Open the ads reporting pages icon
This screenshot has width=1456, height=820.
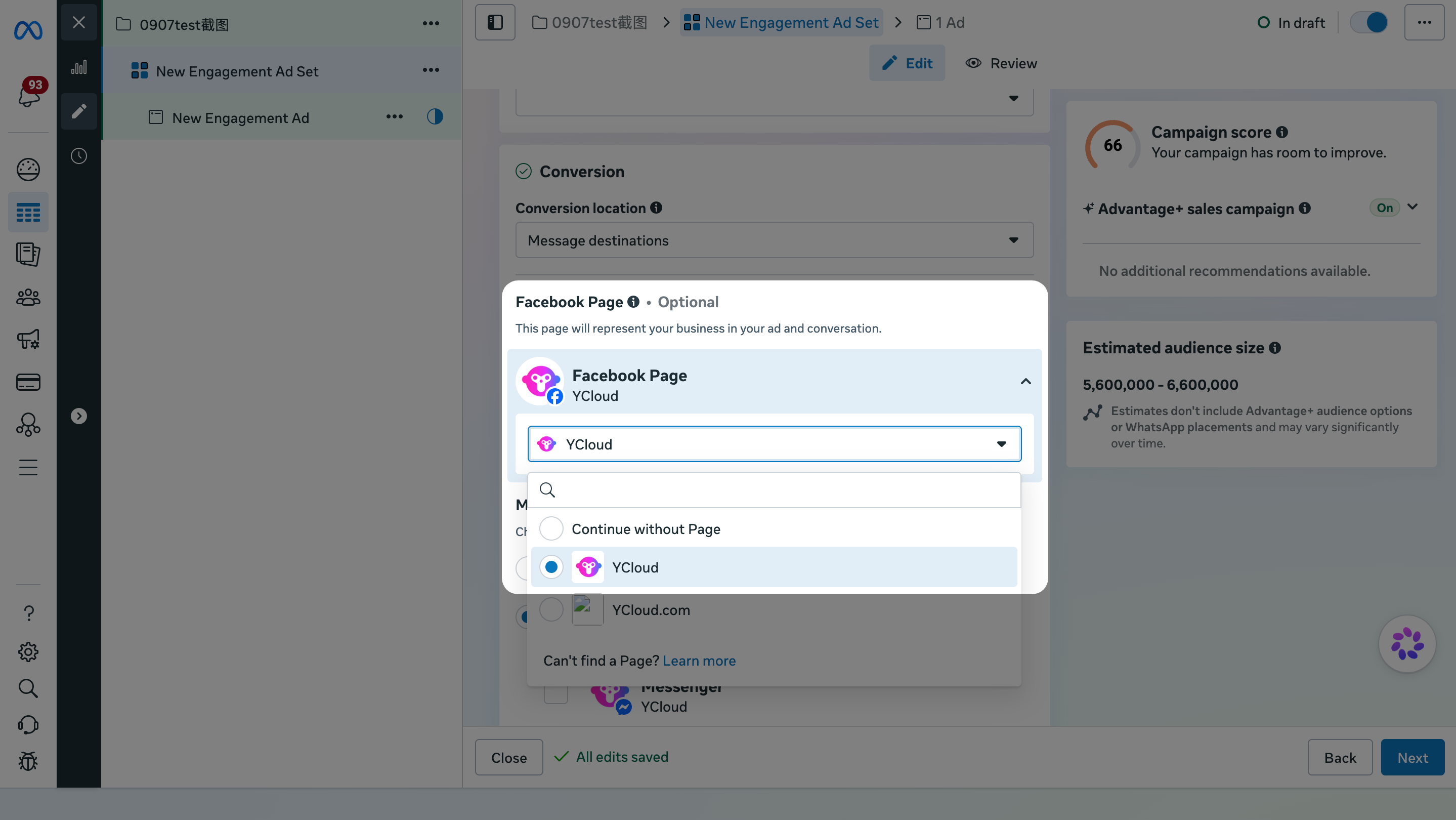point(28,254)
